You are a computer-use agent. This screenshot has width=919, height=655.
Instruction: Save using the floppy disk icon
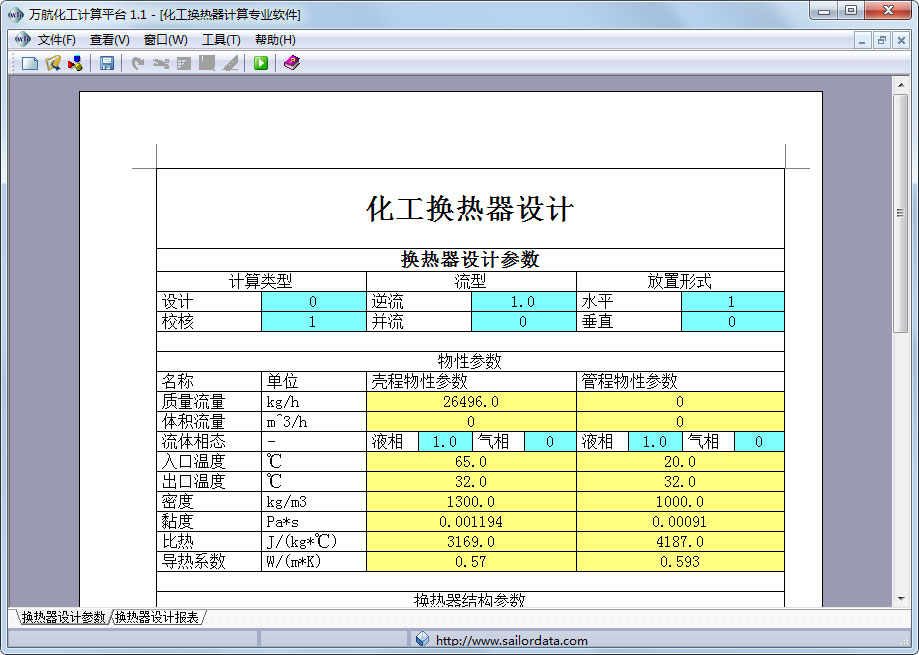[x=107, y=63]
